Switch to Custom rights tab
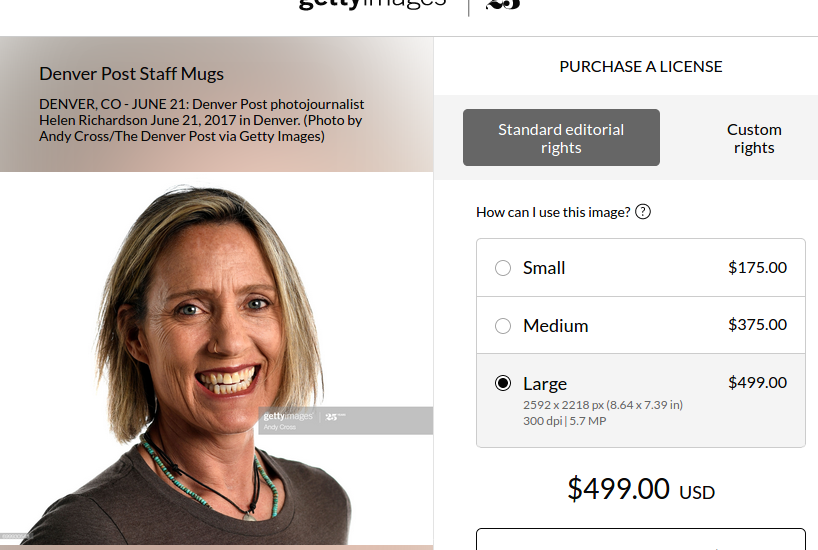This screenshot has height=550, width=818. (754, 138)
